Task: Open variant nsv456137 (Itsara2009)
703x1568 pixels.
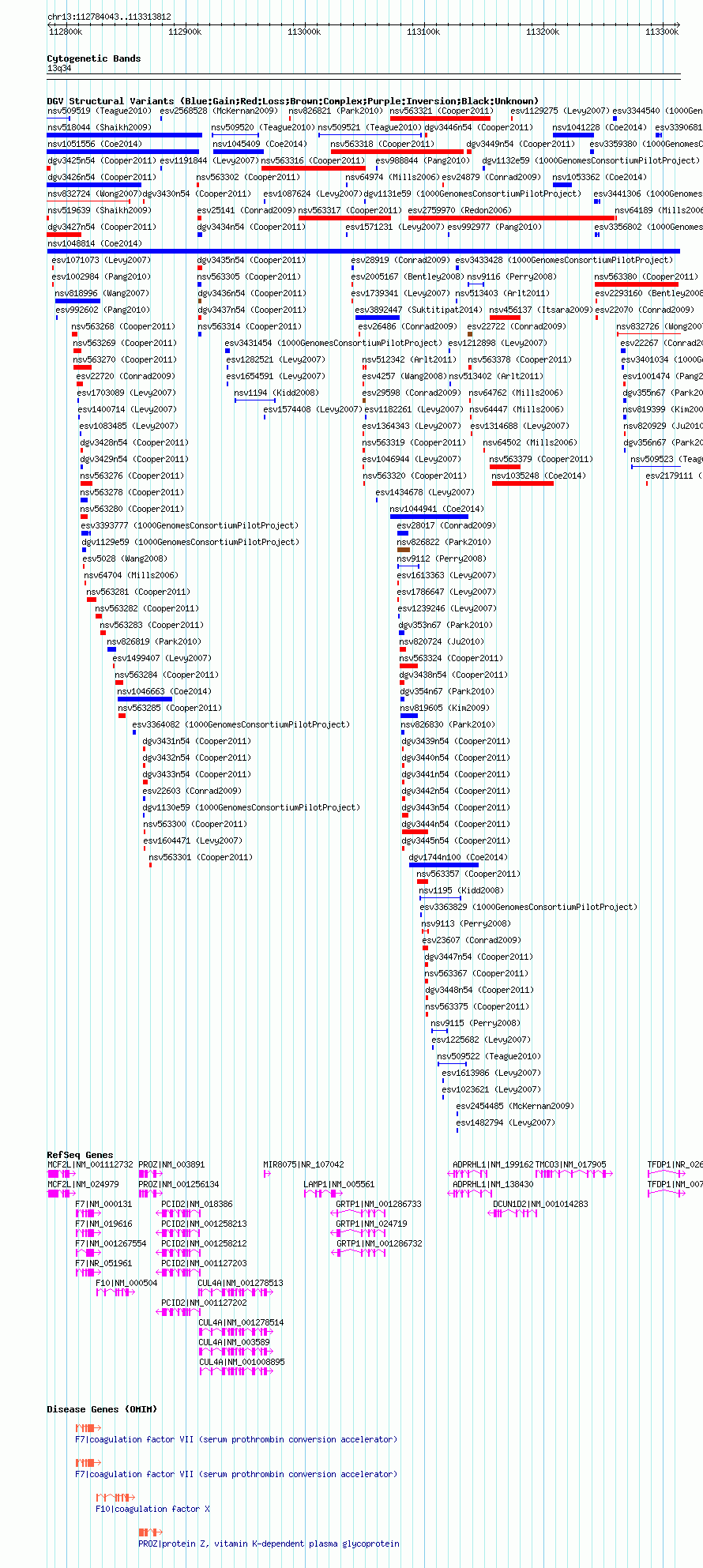Action: coord(541,310)
